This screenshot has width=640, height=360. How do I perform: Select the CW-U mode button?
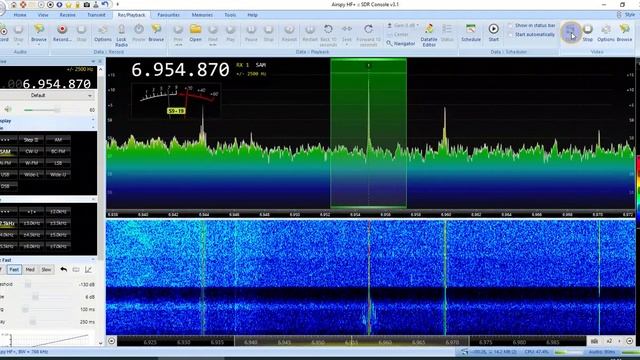31,151
